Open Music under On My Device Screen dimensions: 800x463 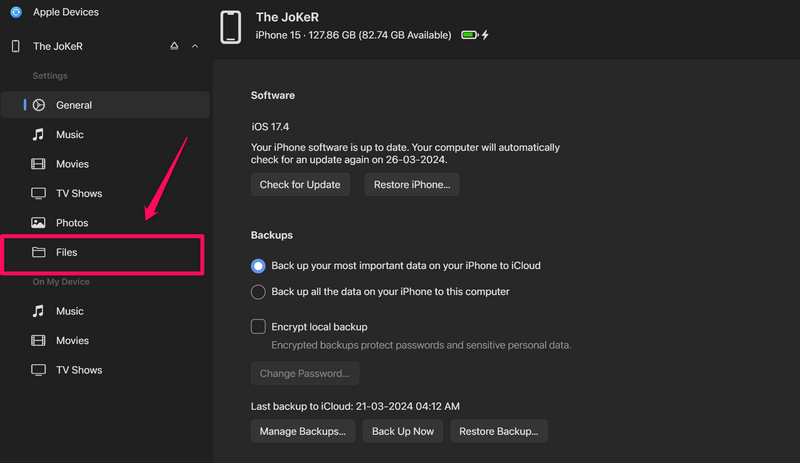(69, 311)
